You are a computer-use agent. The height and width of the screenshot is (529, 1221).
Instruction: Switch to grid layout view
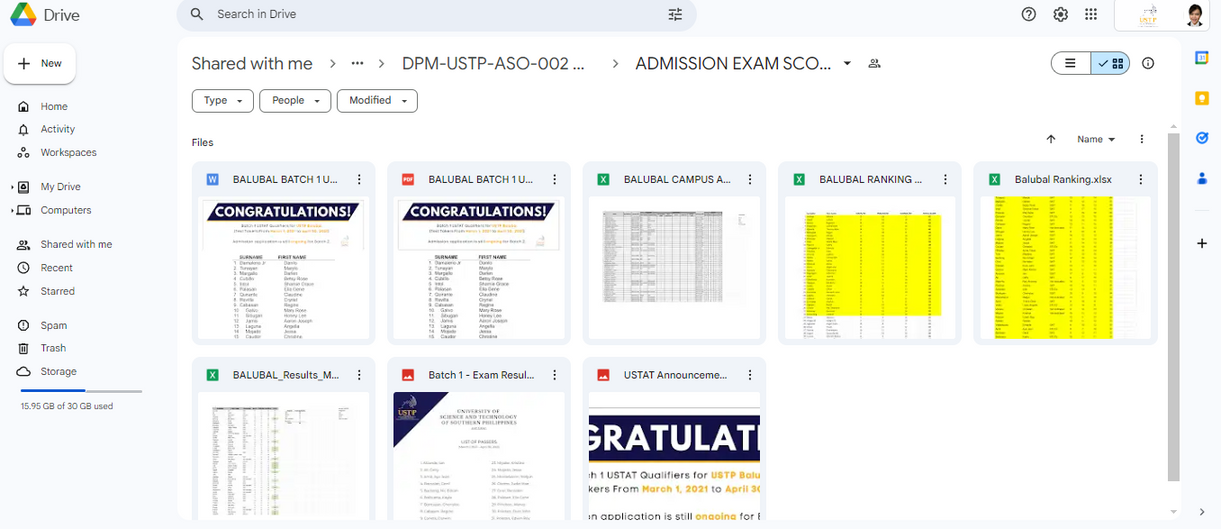pos(1110,63)
